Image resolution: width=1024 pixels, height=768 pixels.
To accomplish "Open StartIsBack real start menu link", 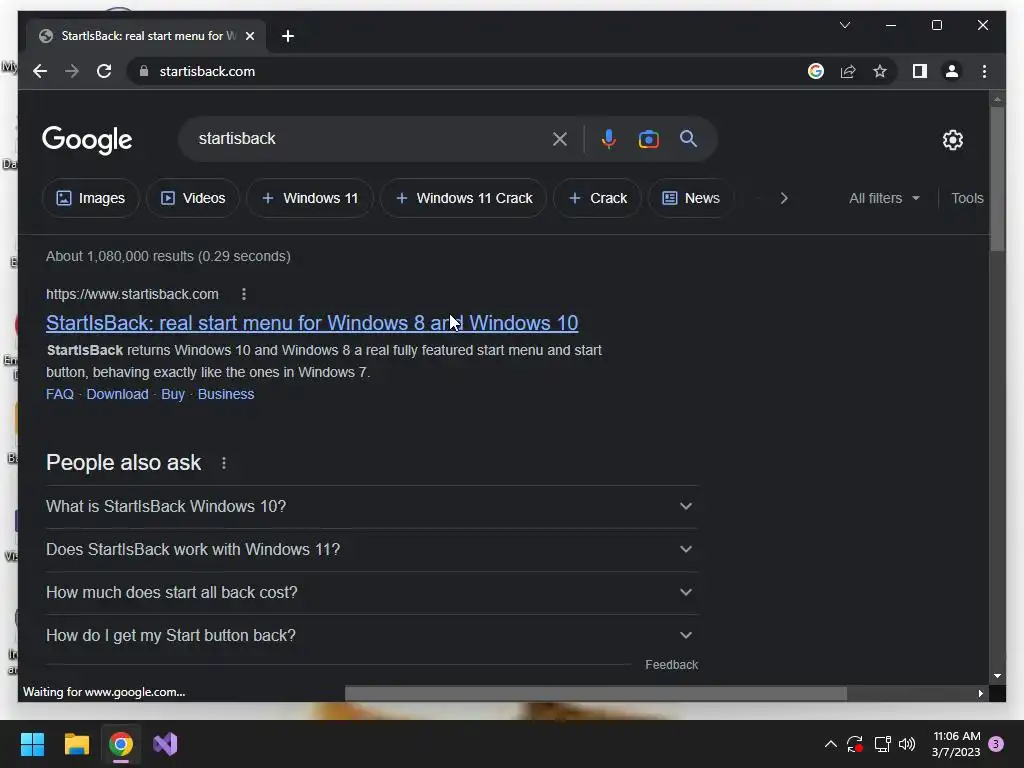I will (312, 323).
